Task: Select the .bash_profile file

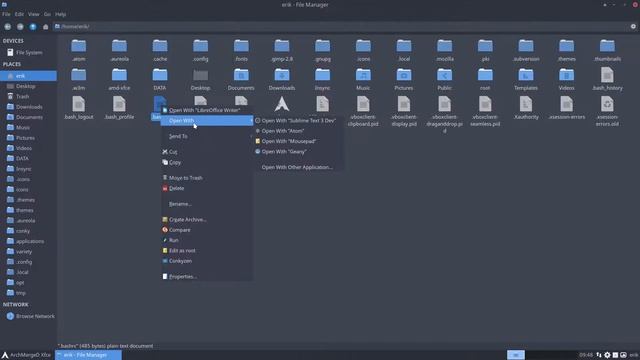Action: pyautogui.click(x=119, y=108)
